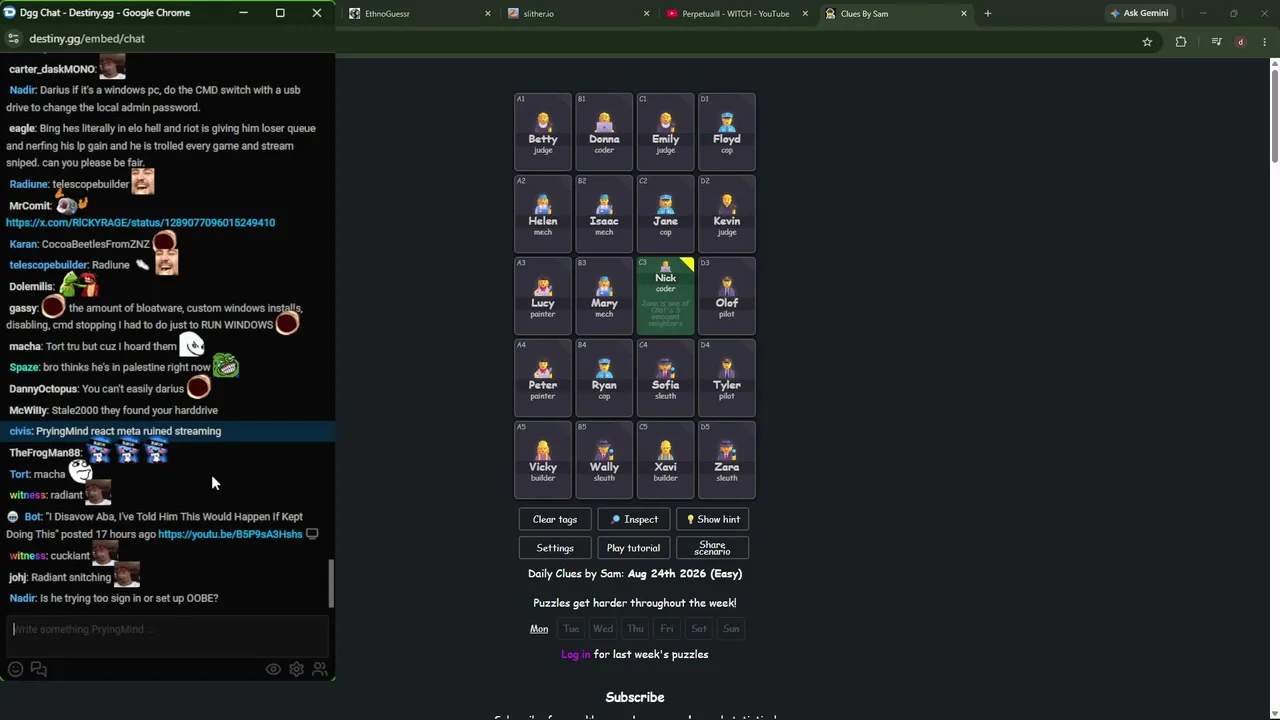Open the Chrome three-dot menu
This screenshot has width=1280, height=720.
click(x=1265, y=42)
